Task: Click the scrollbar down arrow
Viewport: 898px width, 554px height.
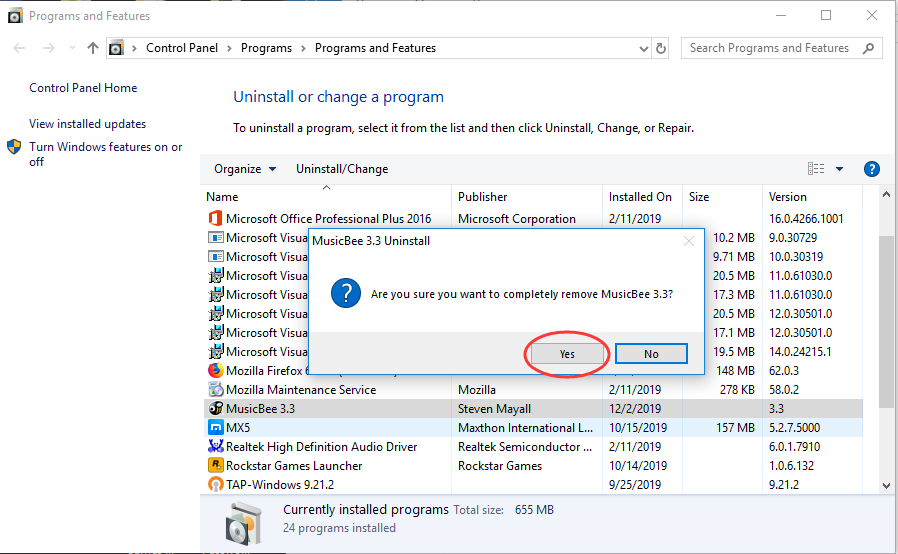Action: pos(886,486)
